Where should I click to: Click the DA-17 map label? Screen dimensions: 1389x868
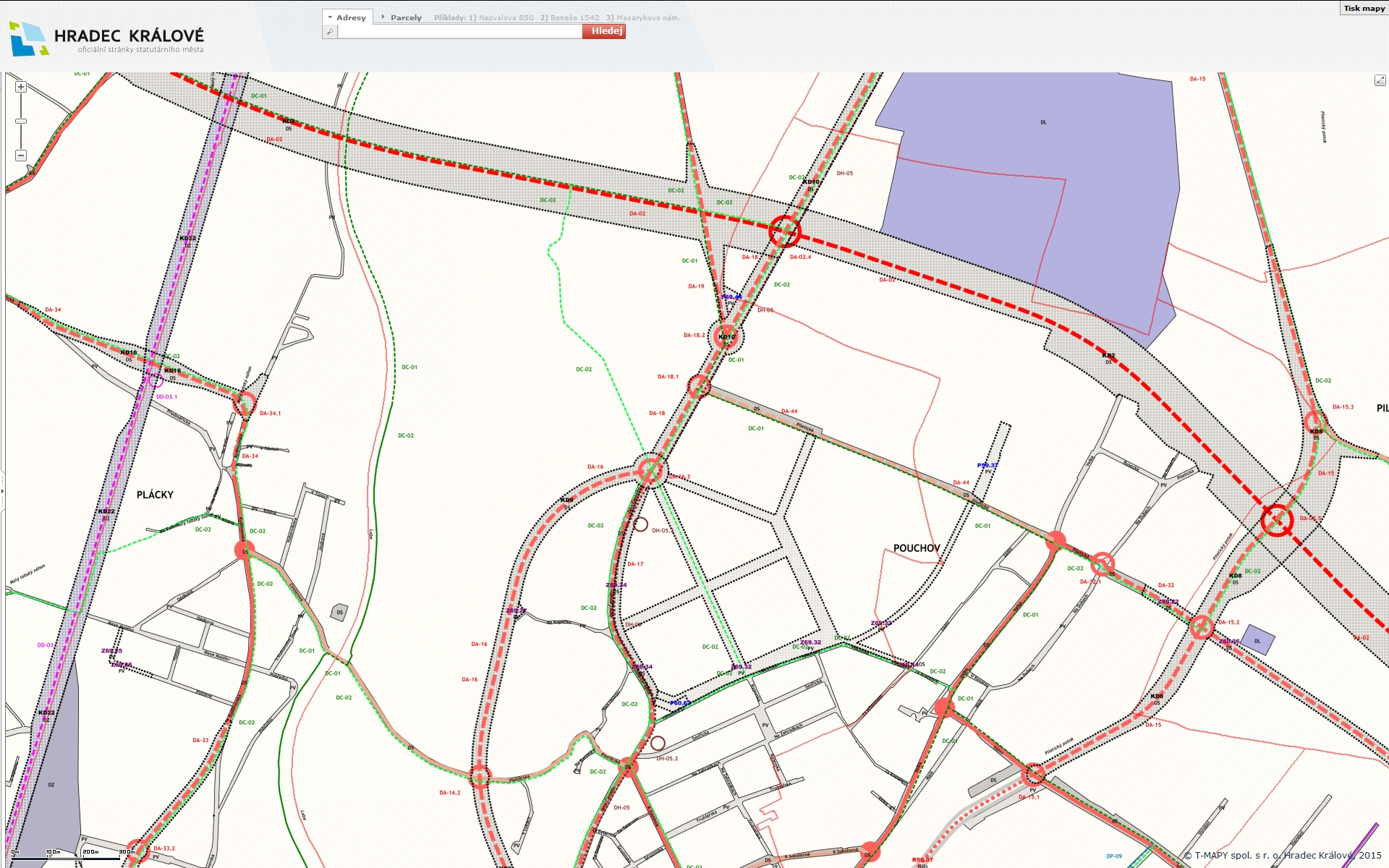point(635,564)
